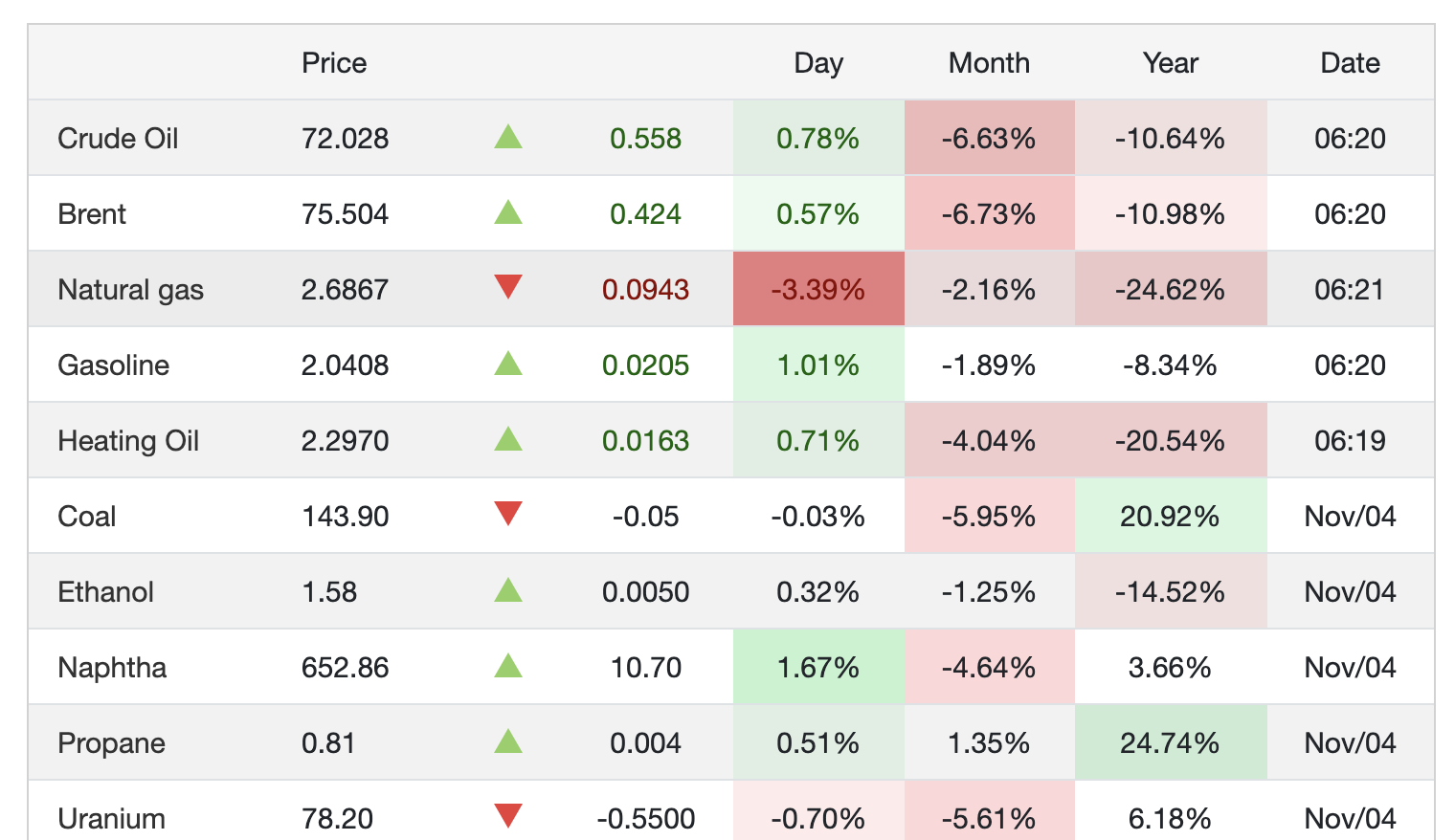Click the Brent change value 0.424
Viewport: 1455px width, 840px height.
pos(645,214)
